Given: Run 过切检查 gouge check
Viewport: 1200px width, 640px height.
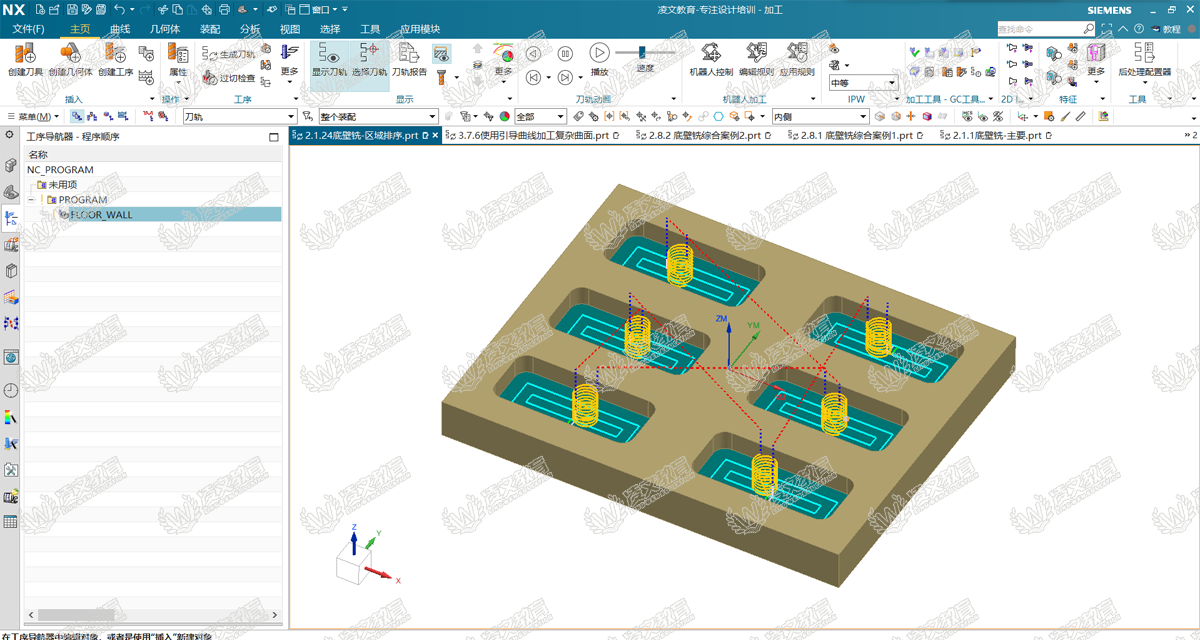Looking at the screenshot, I should point(229,77).
